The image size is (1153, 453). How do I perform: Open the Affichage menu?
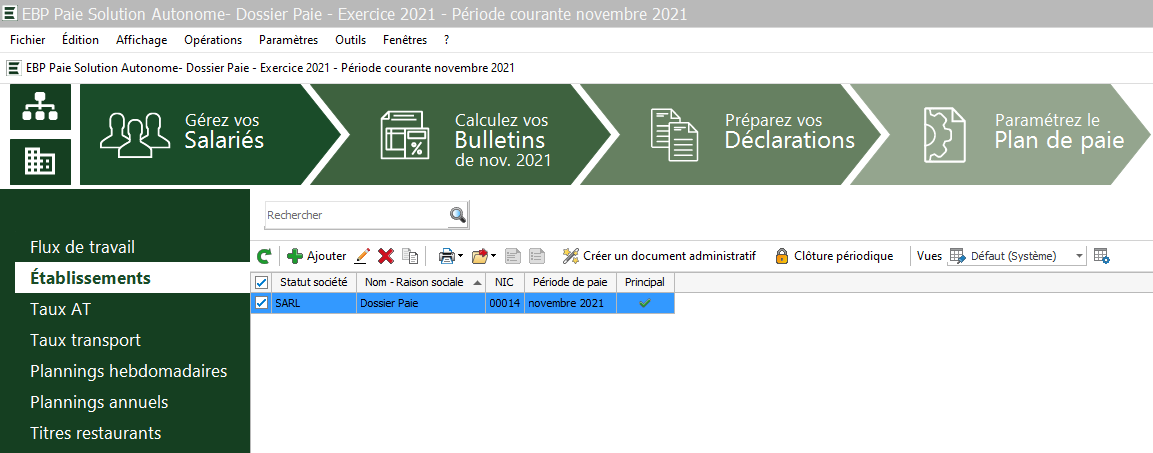[x=141, y=40]
